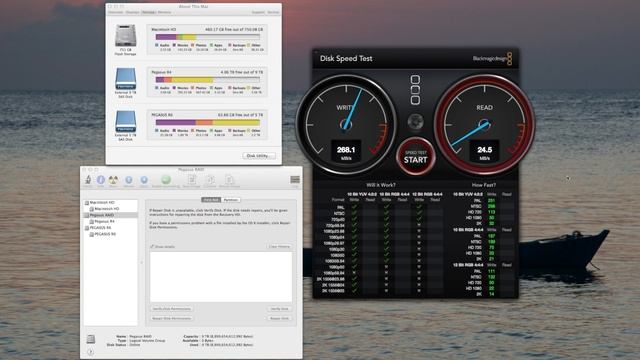The width and height of the screenshot is (640, 360).
Task: Click '4.06 TB free out of 9 TB' text
Action: (x=242, y=72)
